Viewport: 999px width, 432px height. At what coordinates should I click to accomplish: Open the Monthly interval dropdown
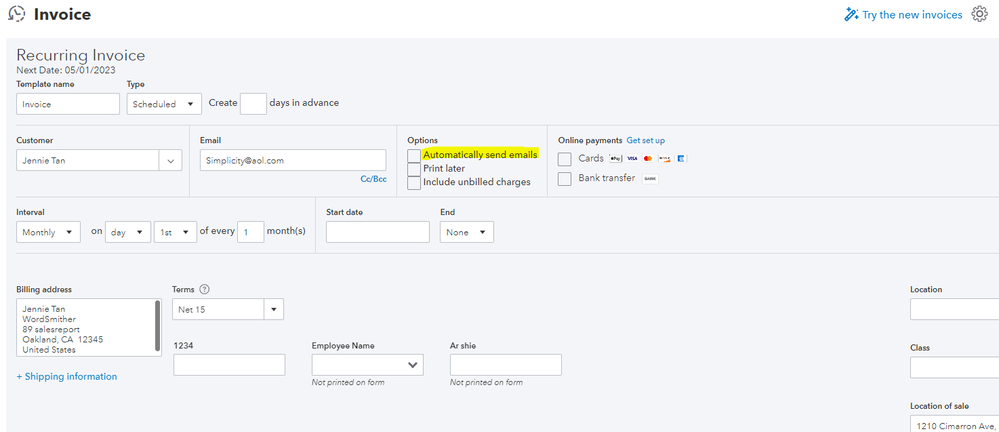pyautogui.click(x=49, y=232)
